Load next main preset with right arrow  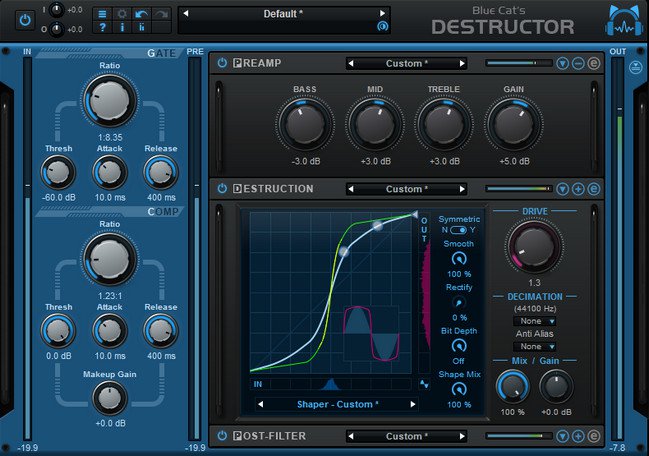click(x=382, y=14)
